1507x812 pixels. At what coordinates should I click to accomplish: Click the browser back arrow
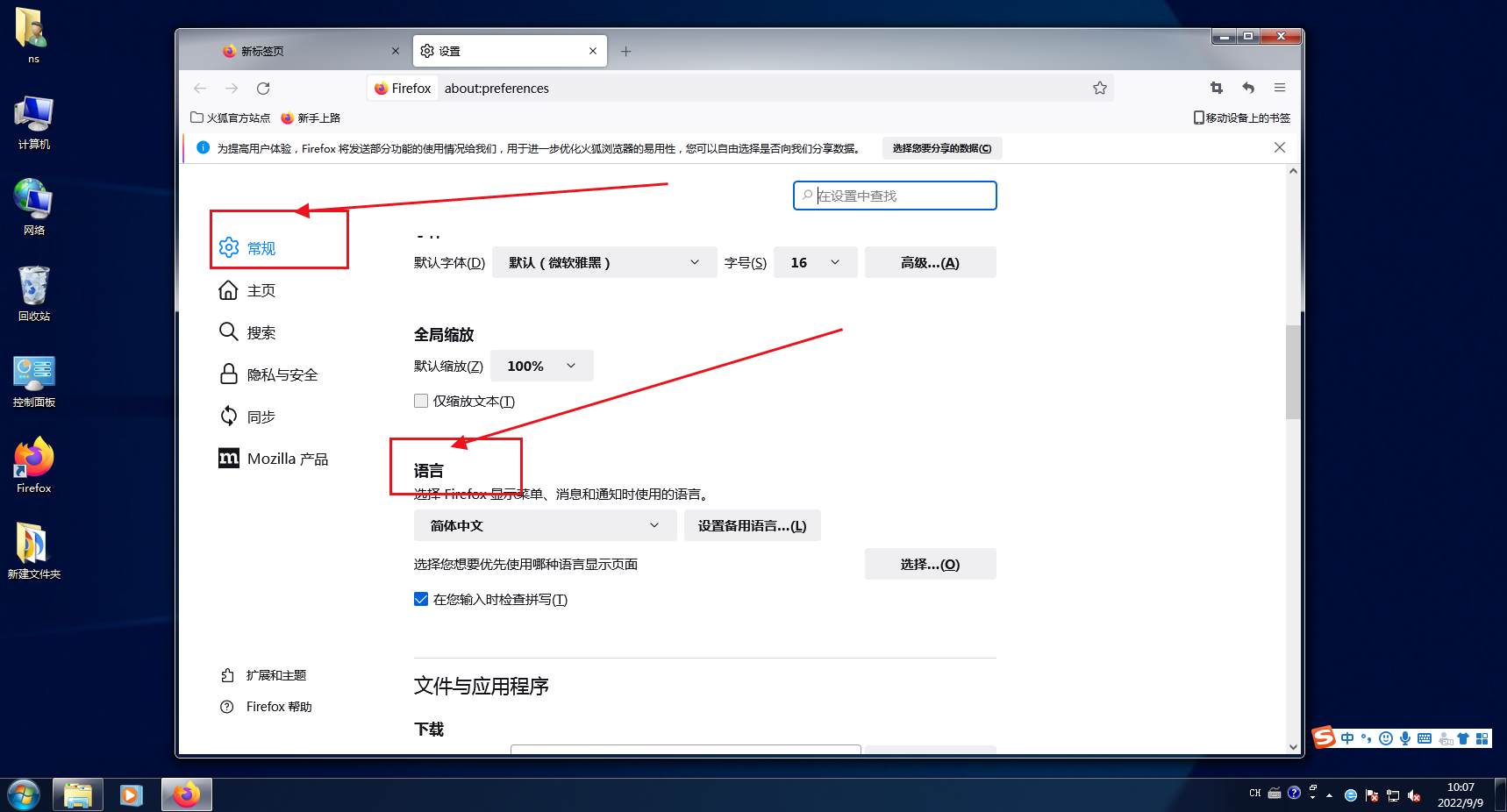point(200,88)
